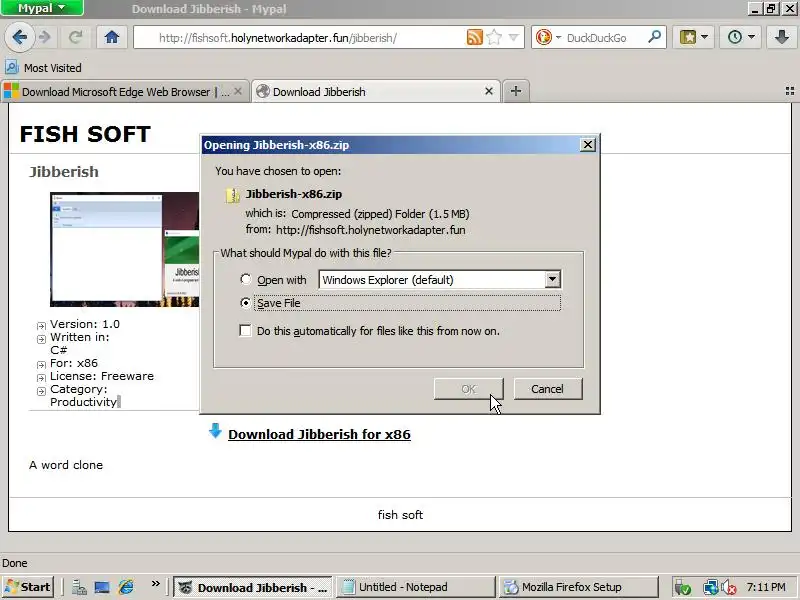Click the magnifier search icon

click(x=654, y=37)
